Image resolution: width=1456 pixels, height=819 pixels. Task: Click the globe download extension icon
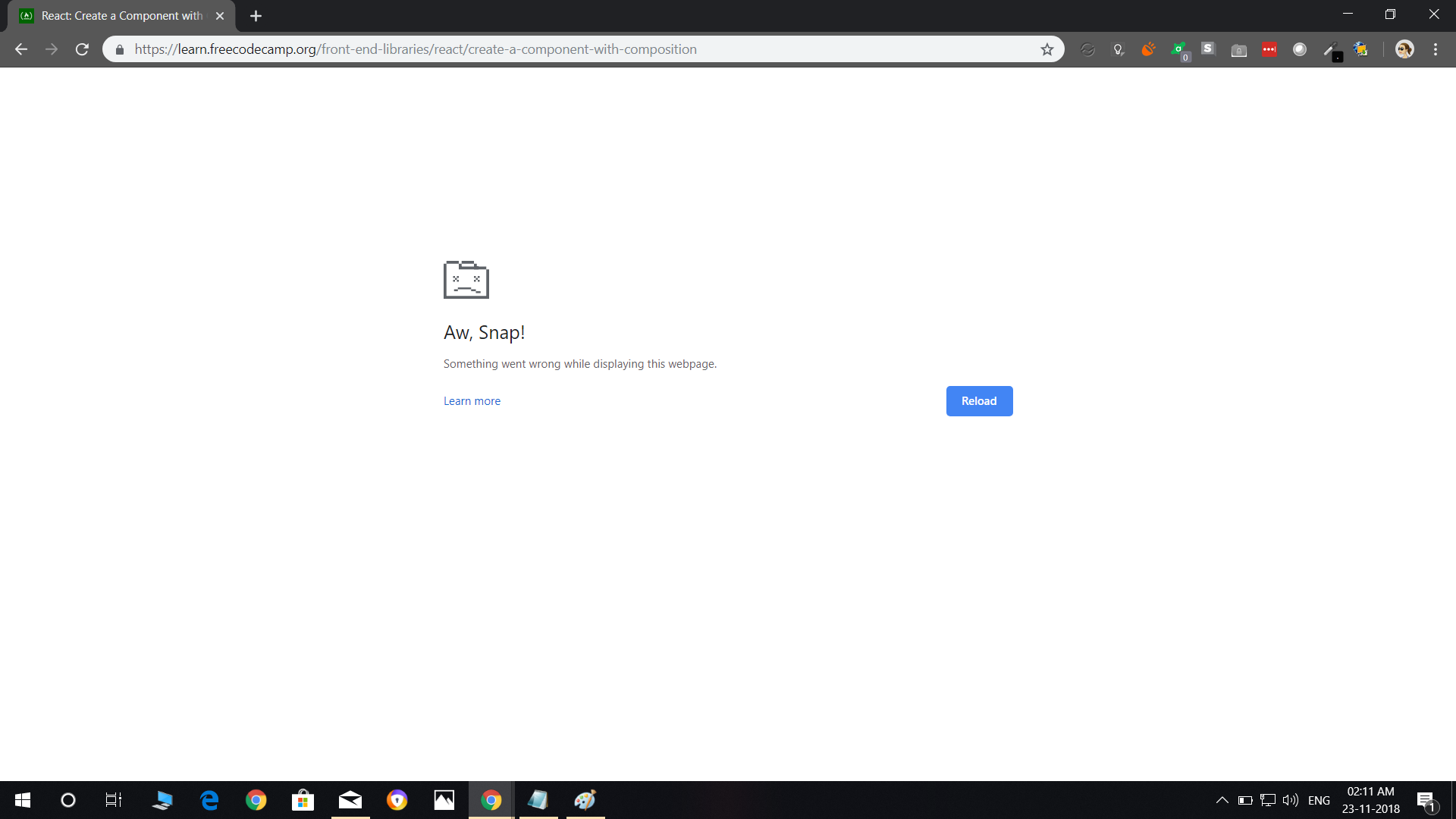tap(1362, 49)
